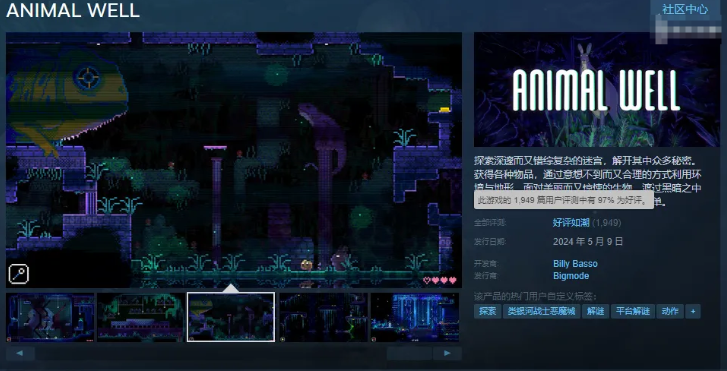This screenshot has height=371, width=727.
Task: Click the large screenshot preview image
Action: coord(234,160)
